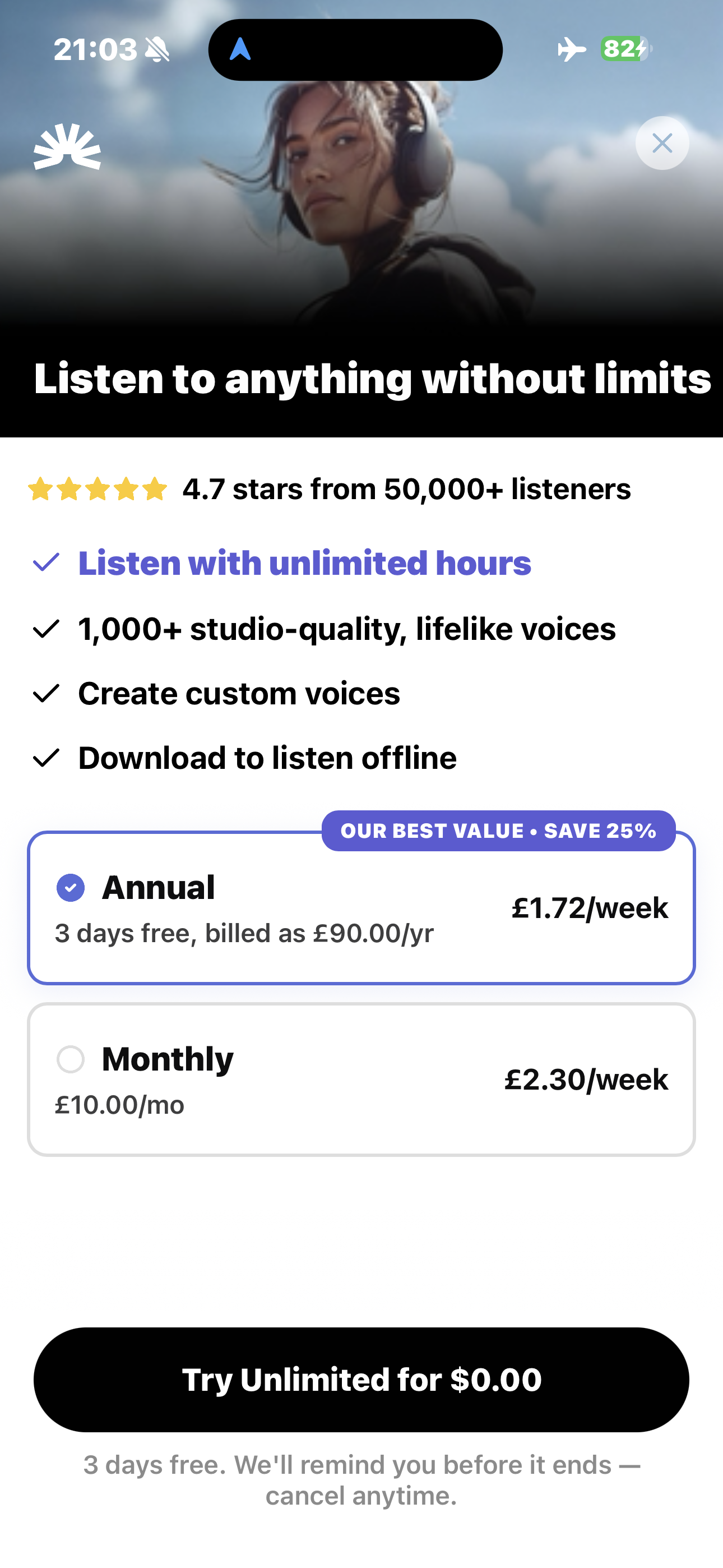This screenshot has width=723, height=1568.
Task: Tap the Listen with unlimited hours feature
Action: 304,562
